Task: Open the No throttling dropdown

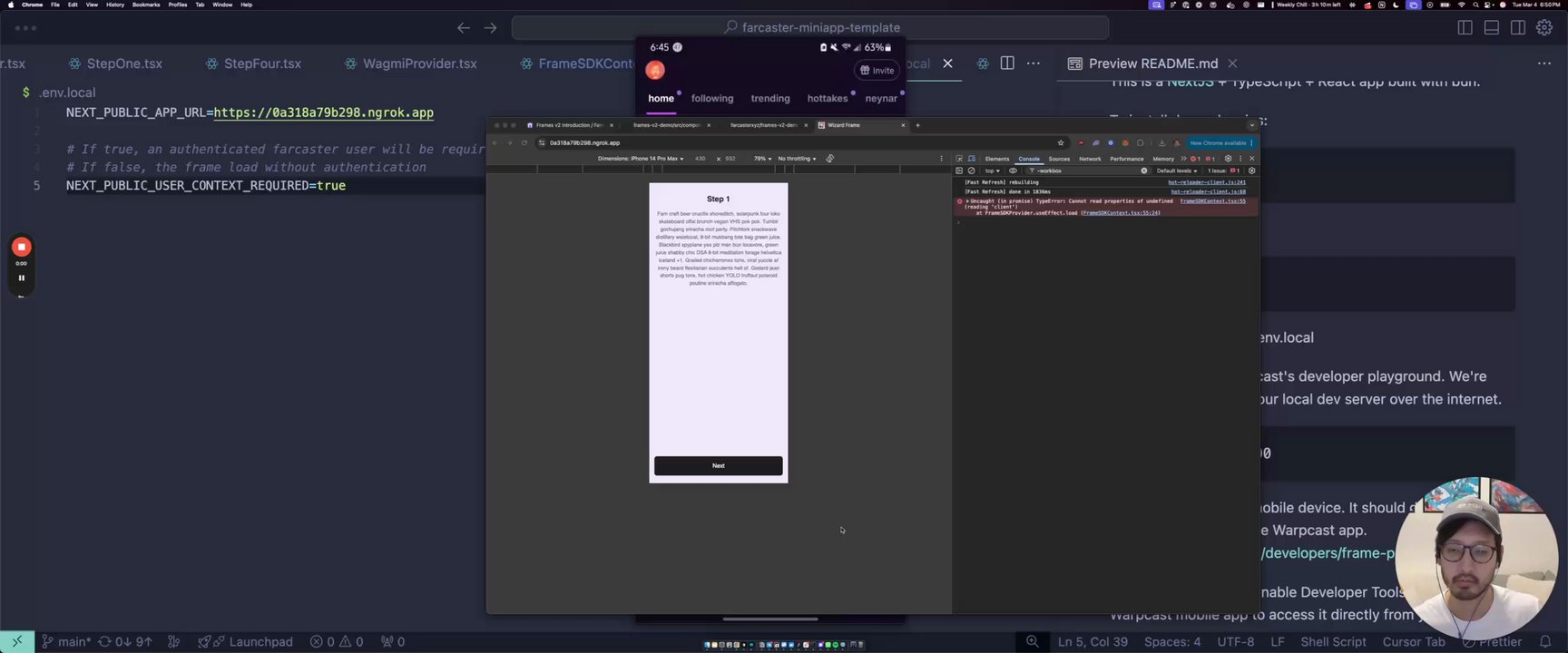Action: coord(797,159)
